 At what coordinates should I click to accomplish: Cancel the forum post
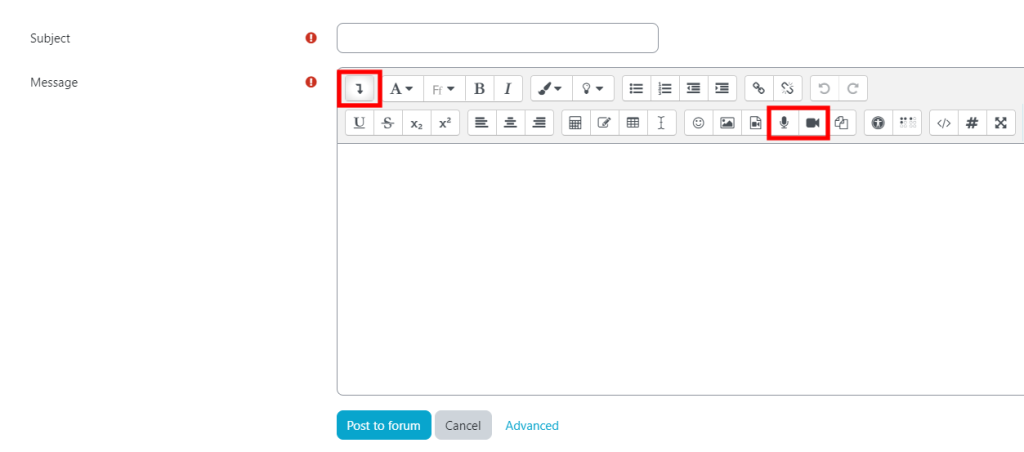click(x=463, y=425)
